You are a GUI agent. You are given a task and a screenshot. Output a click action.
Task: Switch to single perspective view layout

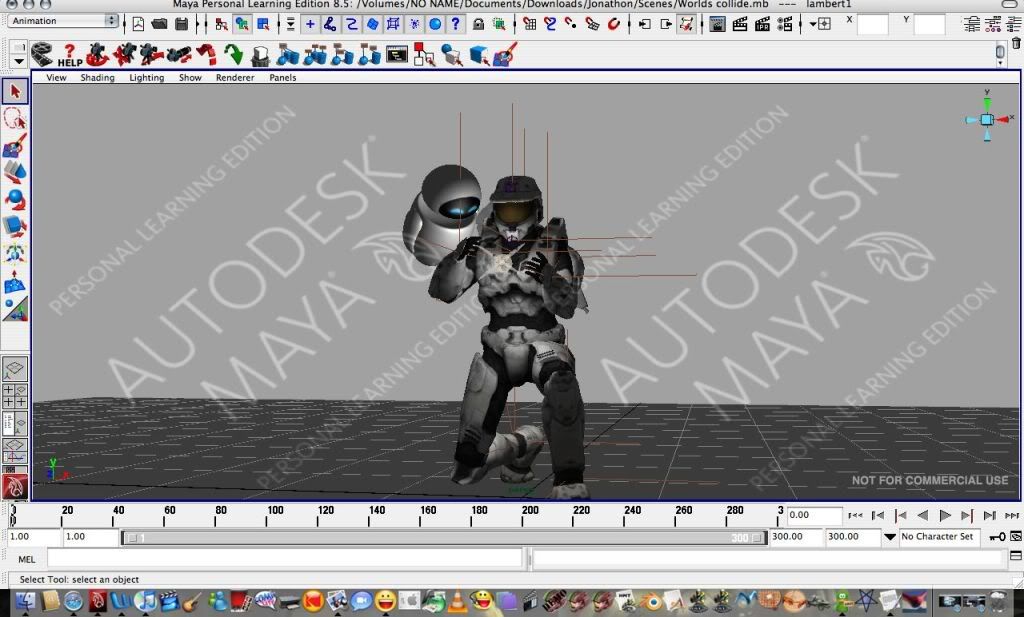tap(15, 370)
